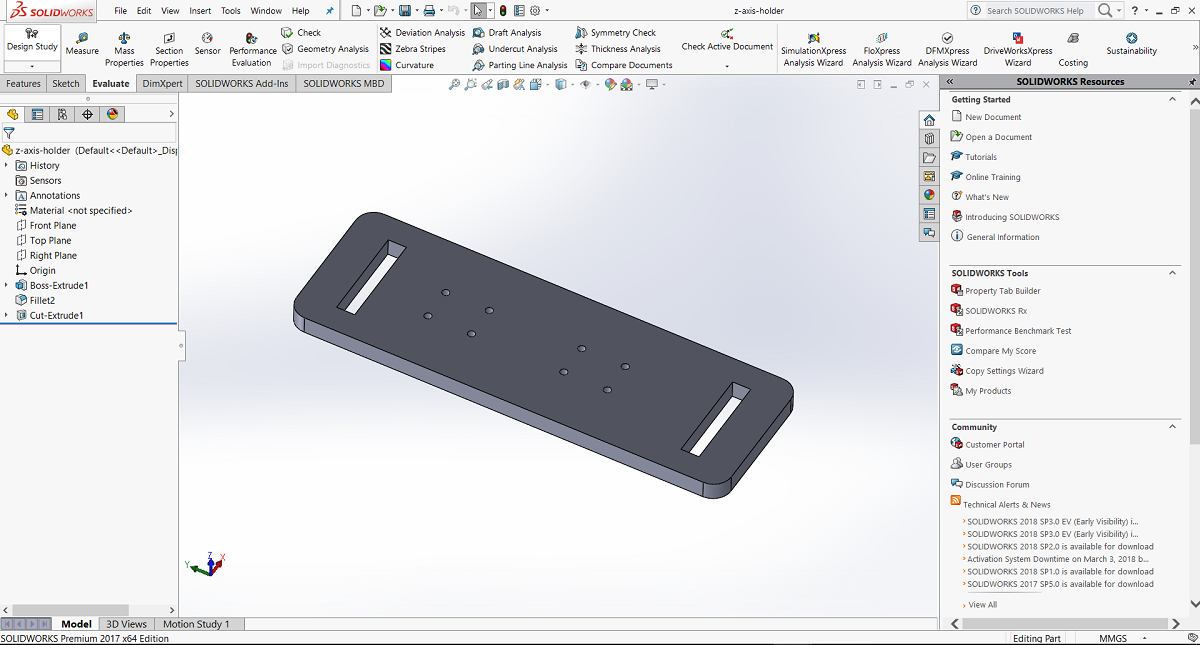This screenshot has height=645, width=1200.
Task: Open the Design Library task pane tab
Action: [x=929, y=139]
